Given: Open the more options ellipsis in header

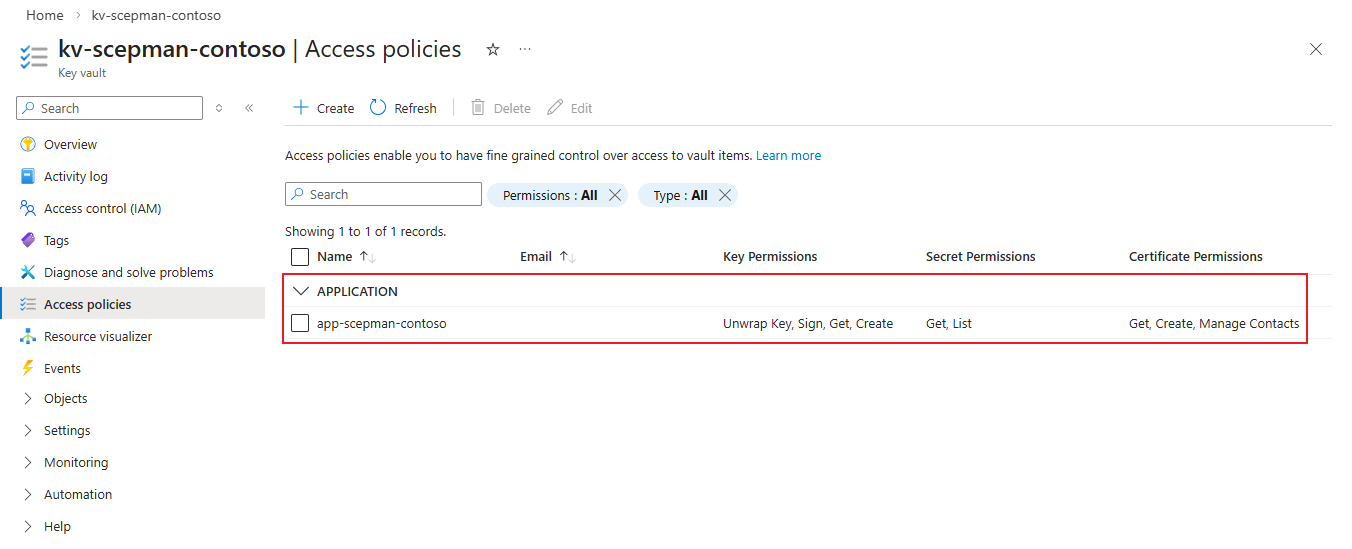Looking at the screenshot, I should [x=525, y=50].
